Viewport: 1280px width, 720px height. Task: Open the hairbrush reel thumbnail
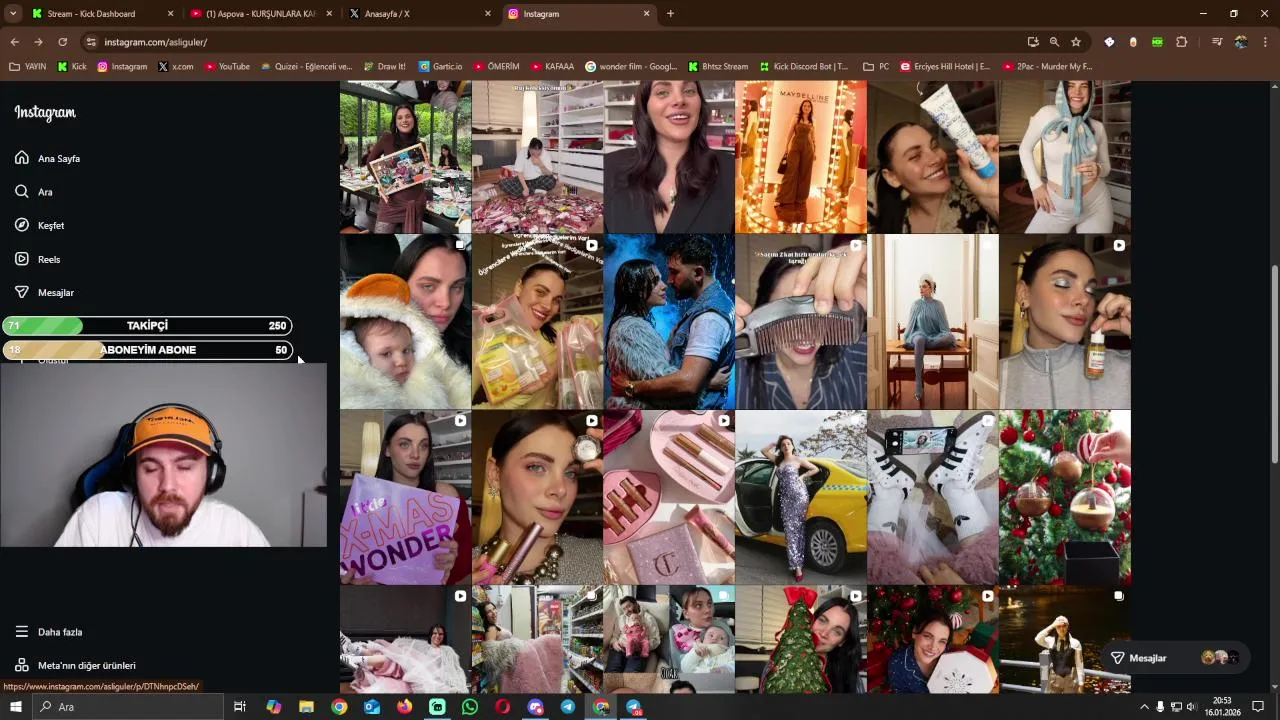[801, 321]
